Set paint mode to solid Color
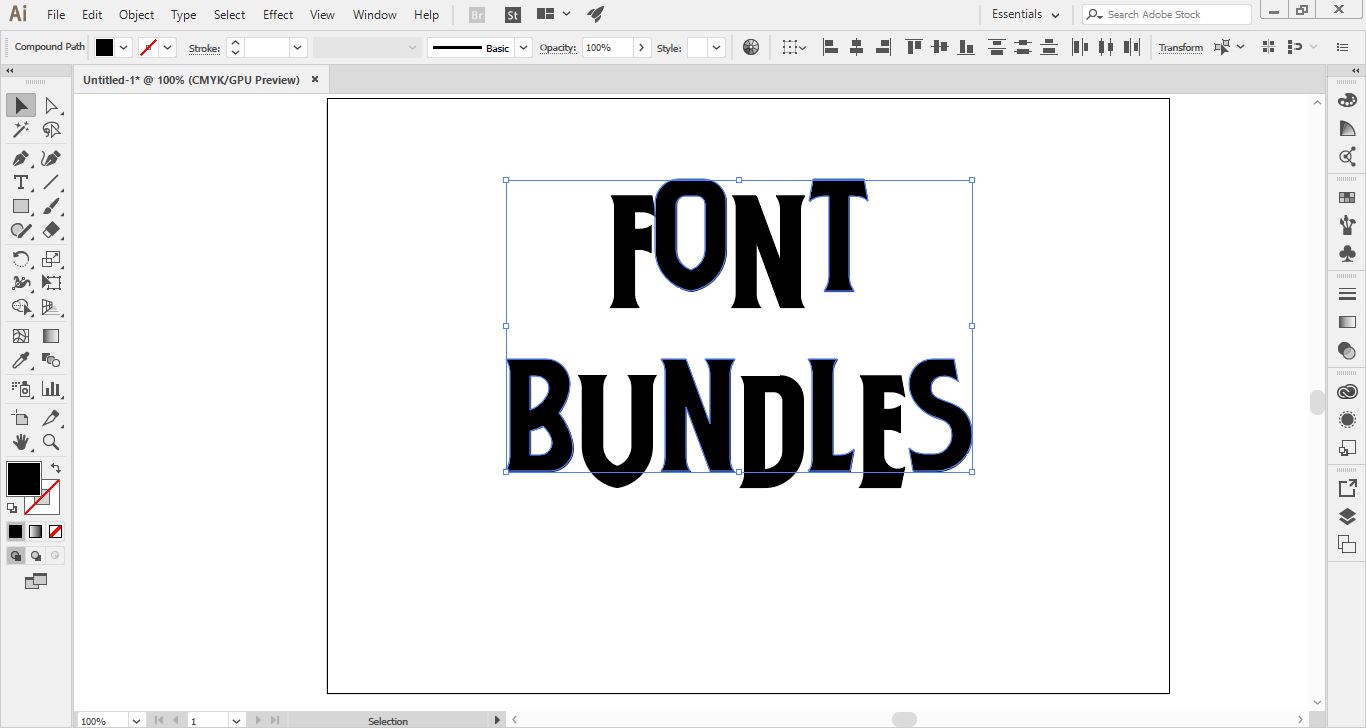The image size is (1366, 728). [16, 532]
